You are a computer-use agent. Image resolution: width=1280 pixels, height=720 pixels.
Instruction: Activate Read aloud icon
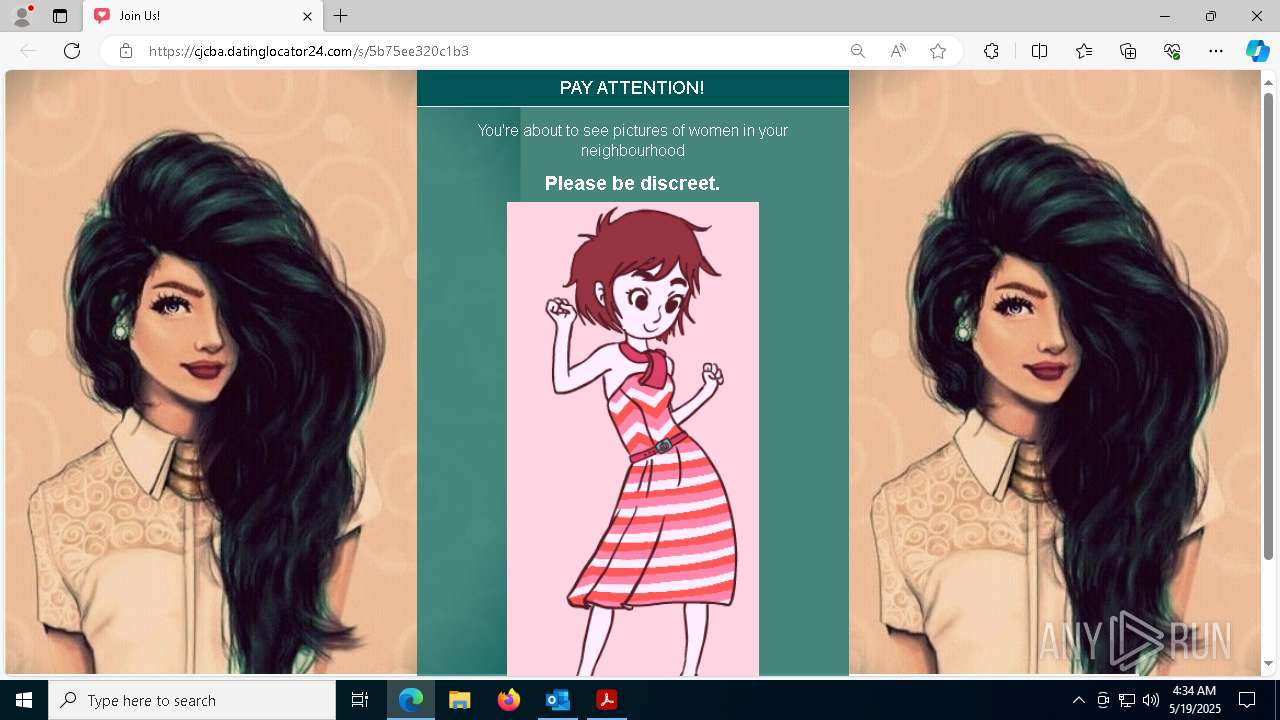click(898, 51)
